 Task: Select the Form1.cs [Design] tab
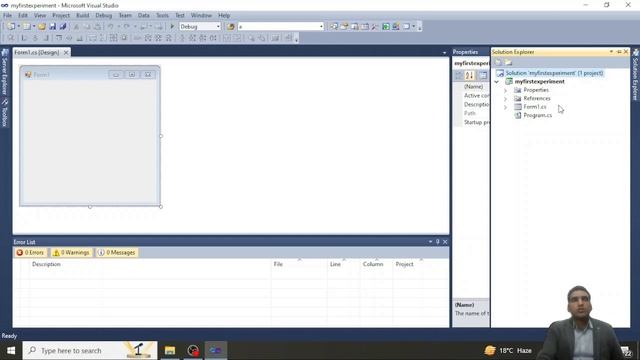(x=37, y=53)
